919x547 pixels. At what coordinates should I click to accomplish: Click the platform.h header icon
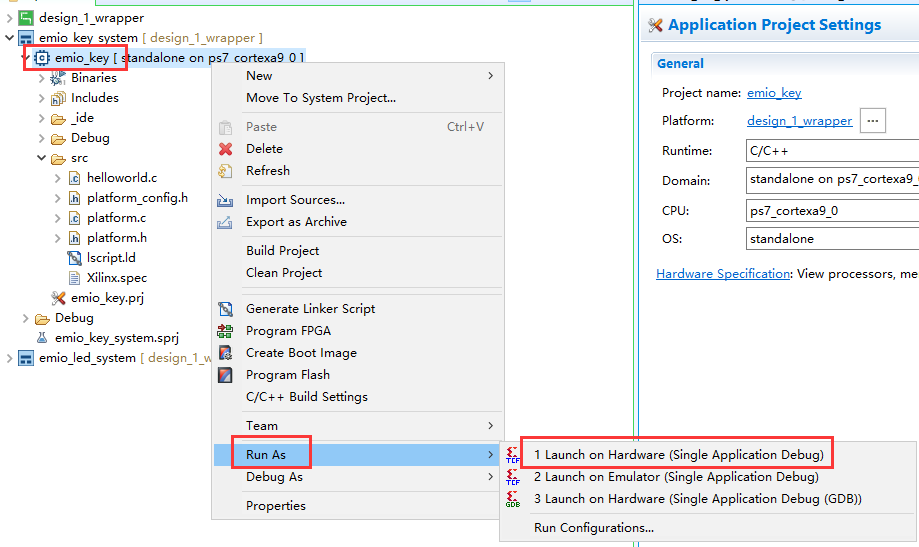point(74,238)
